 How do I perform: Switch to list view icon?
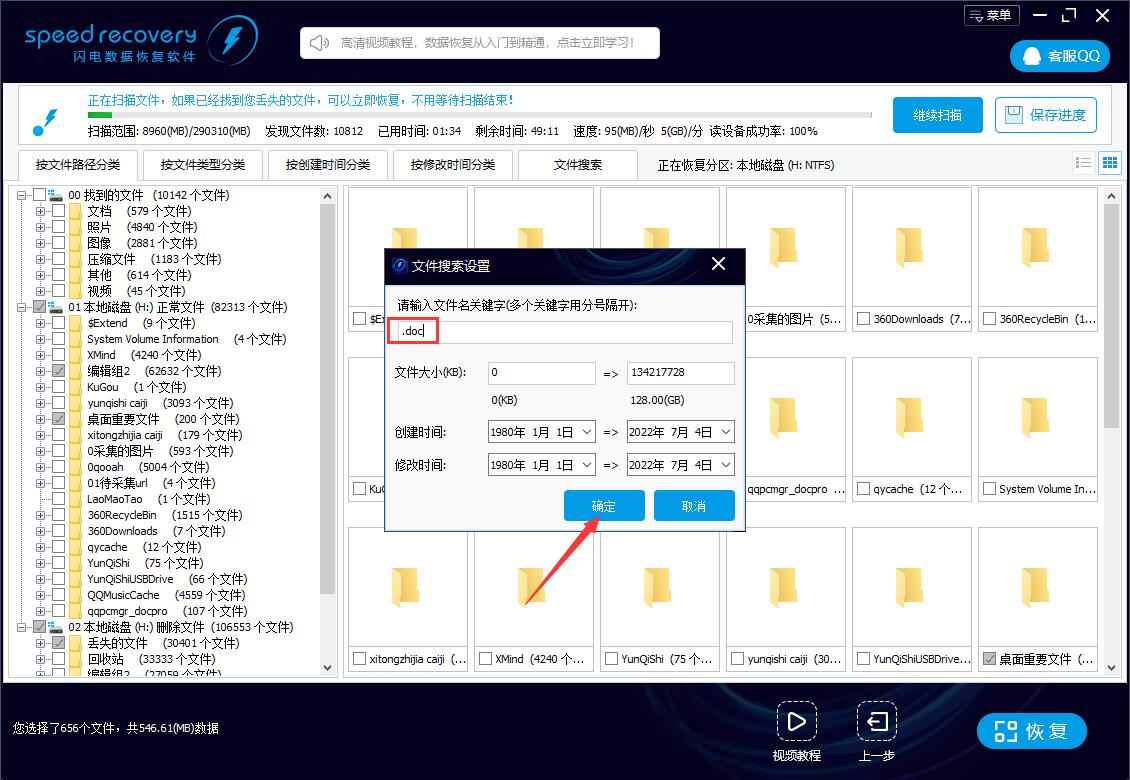[x=1083, y=163]
